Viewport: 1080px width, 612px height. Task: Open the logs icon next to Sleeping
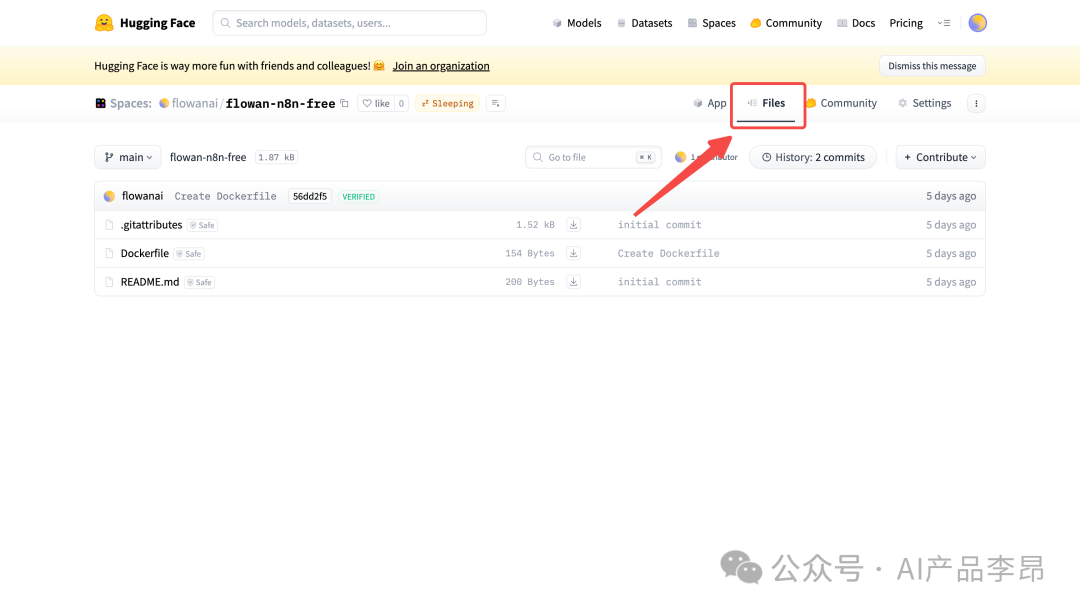point(495,103)
